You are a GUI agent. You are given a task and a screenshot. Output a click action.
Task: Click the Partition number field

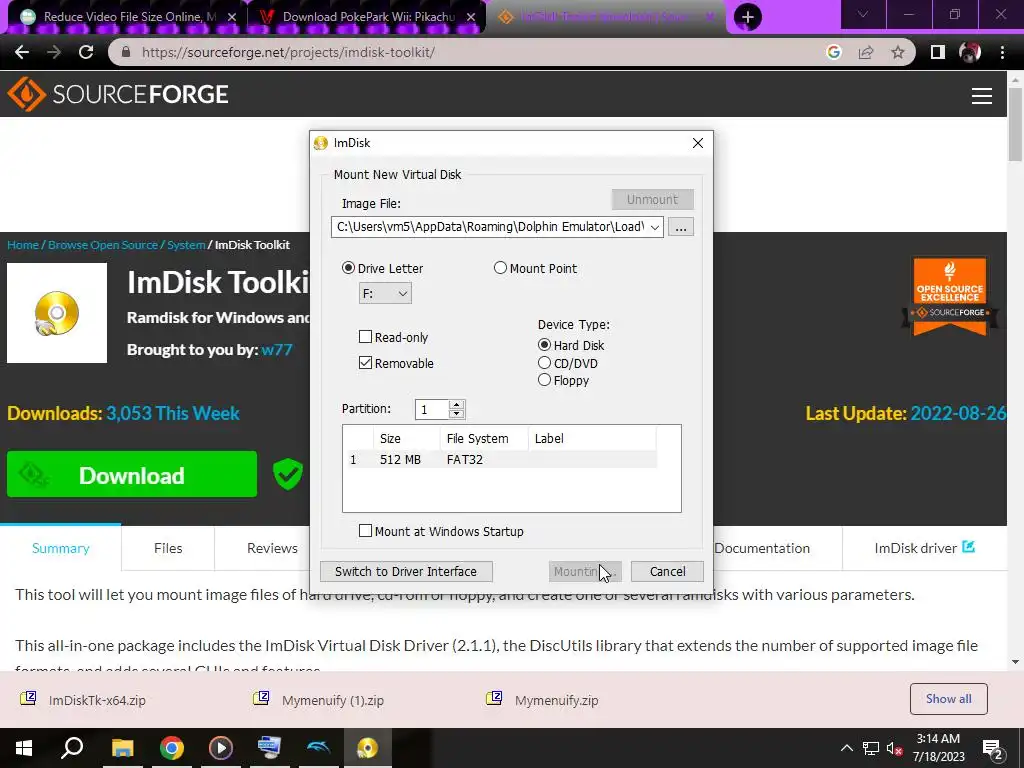(432, 409)
